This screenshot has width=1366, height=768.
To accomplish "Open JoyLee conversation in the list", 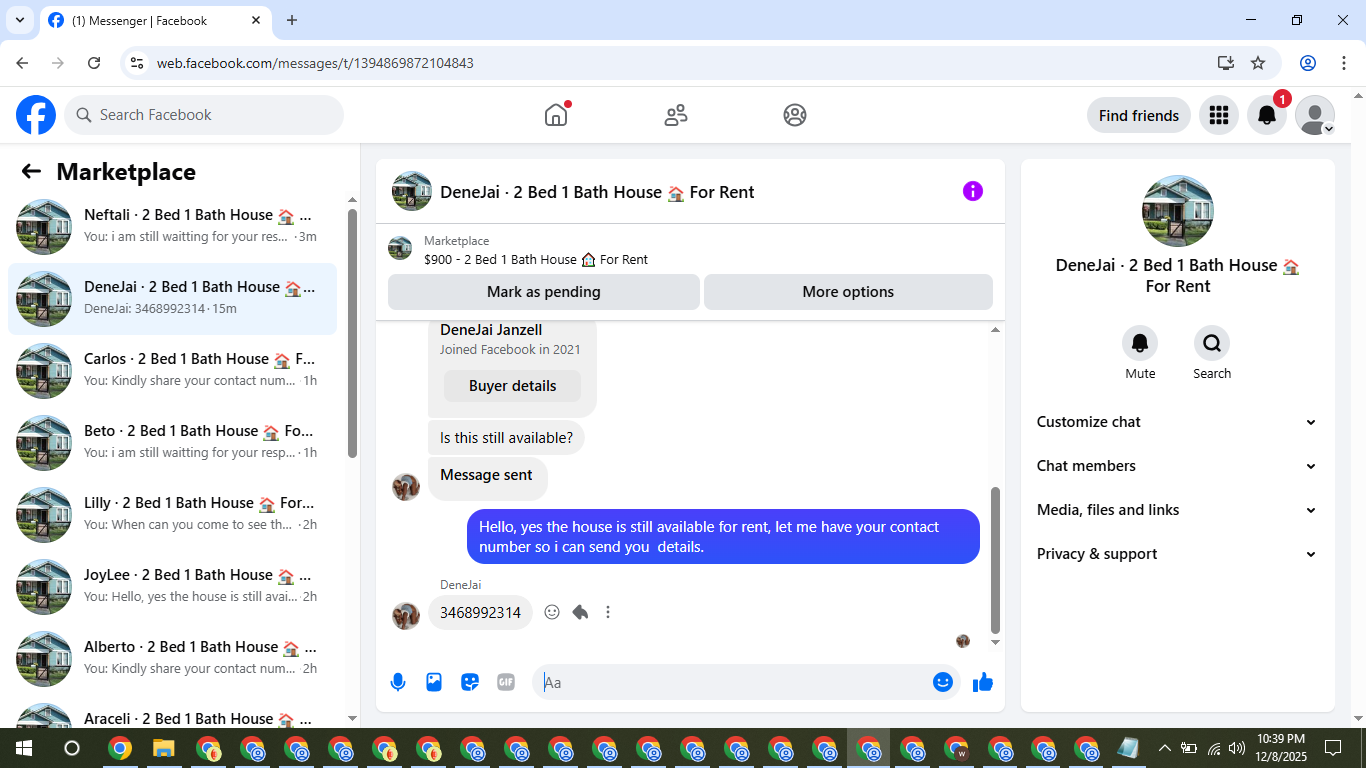I will click(172, 587).
